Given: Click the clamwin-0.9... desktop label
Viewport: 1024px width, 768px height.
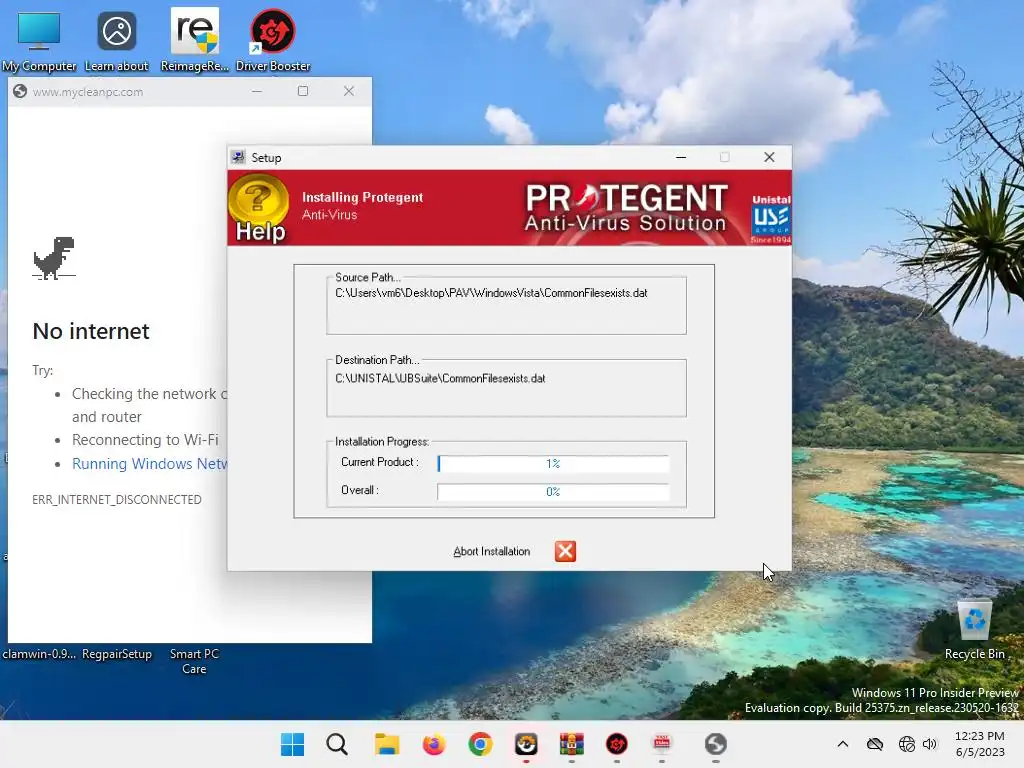Looking at the screenshot, I should pyautogui.click(x=39, y=654).
